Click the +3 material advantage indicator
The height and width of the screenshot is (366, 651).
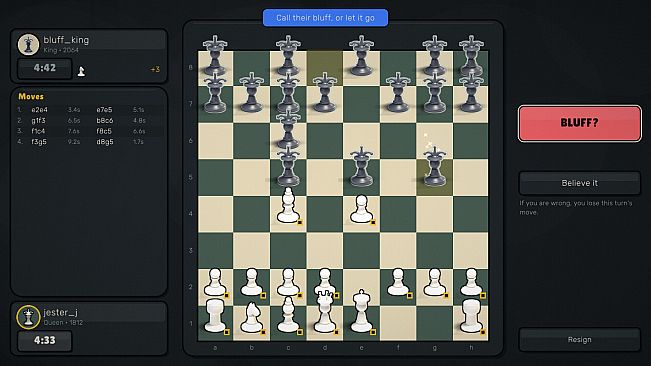(x=155, y=70)
